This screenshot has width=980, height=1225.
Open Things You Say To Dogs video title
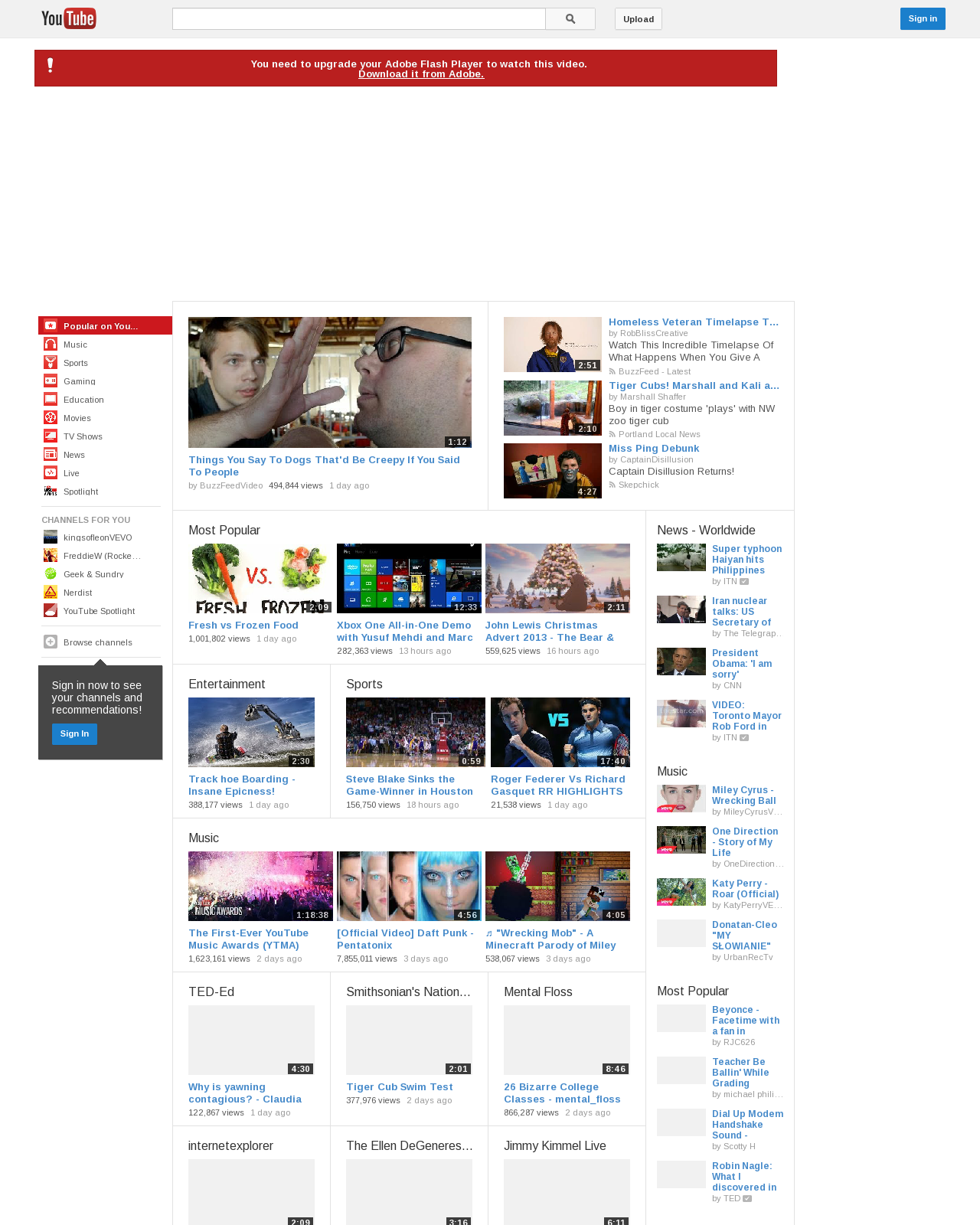point(324,465)
